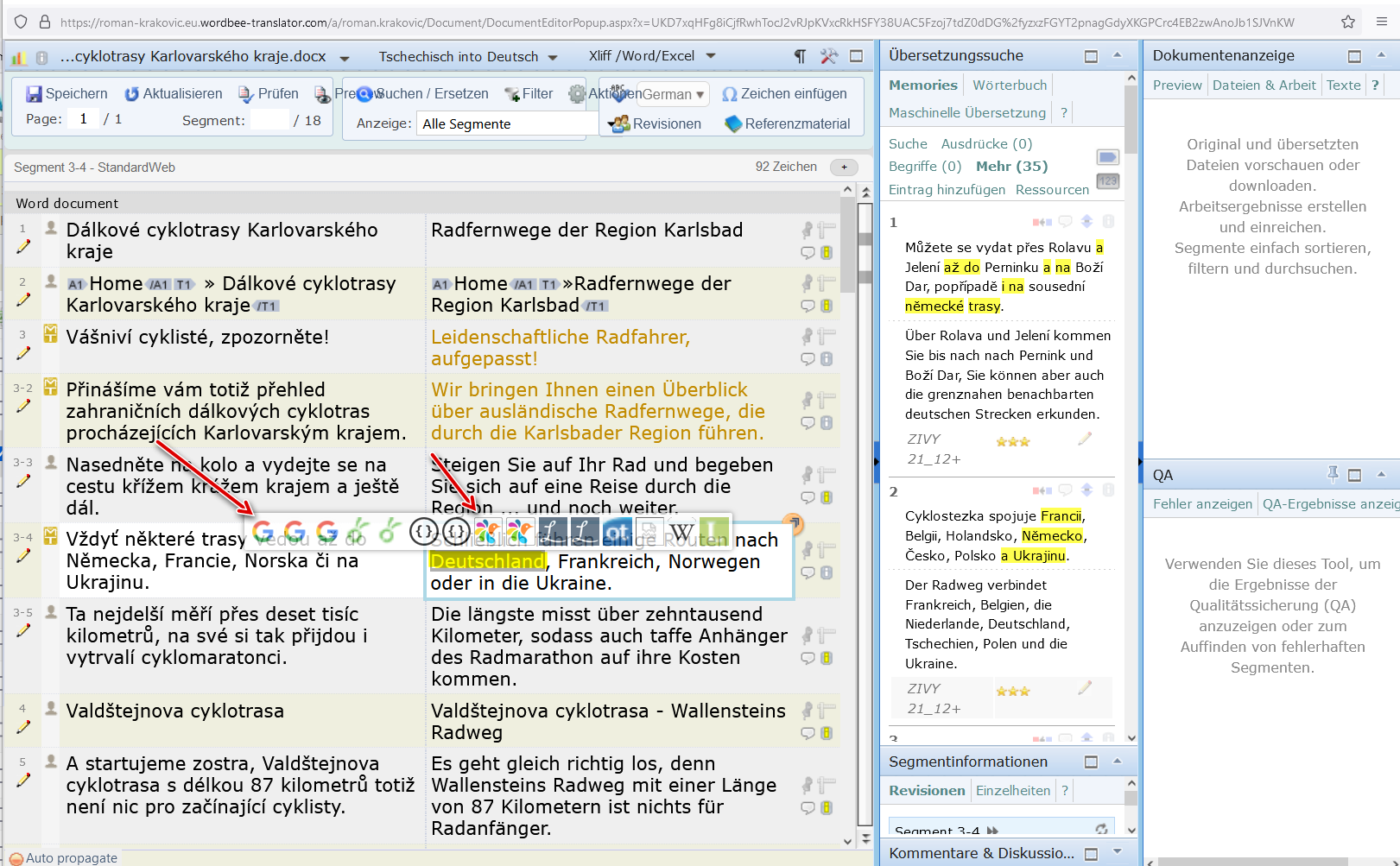Screen dimensions: 1400x866
Task: Open the browser hamburger menu
Action: click(1382, 22)
